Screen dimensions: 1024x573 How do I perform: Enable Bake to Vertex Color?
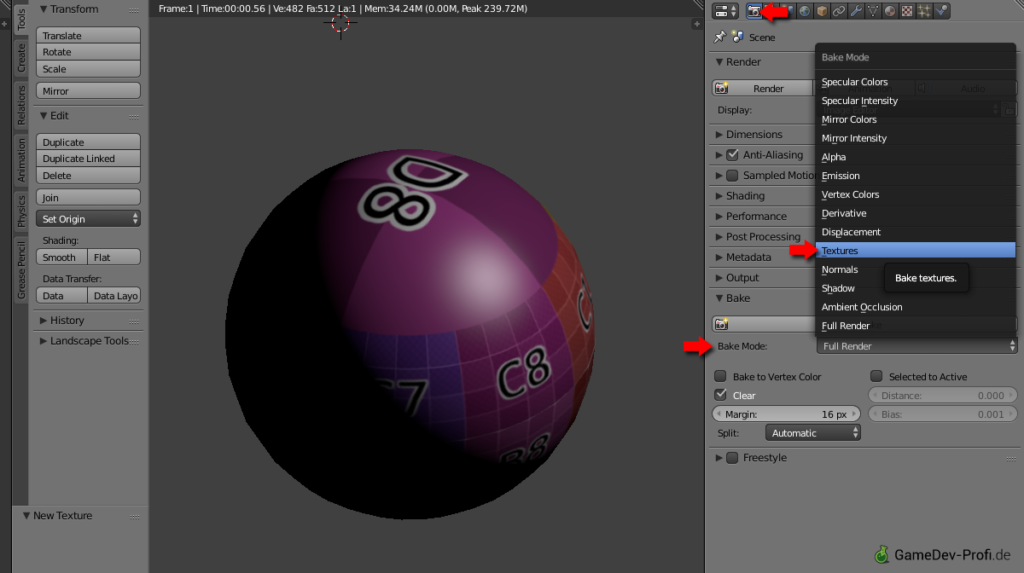pyautogui.click(x=720, y=376)
